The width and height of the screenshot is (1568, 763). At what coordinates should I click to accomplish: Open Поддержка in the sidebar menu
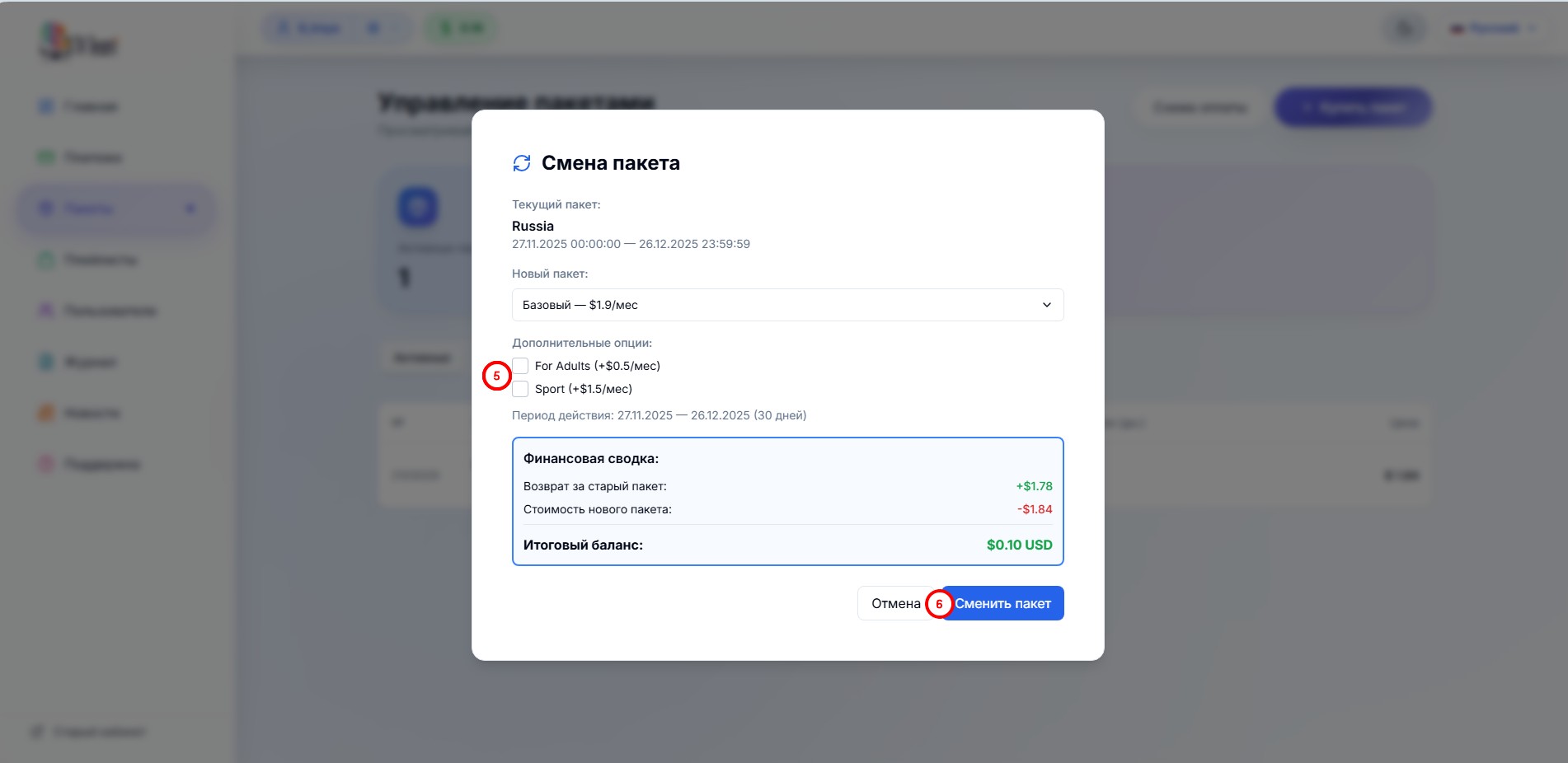(101, 464)
